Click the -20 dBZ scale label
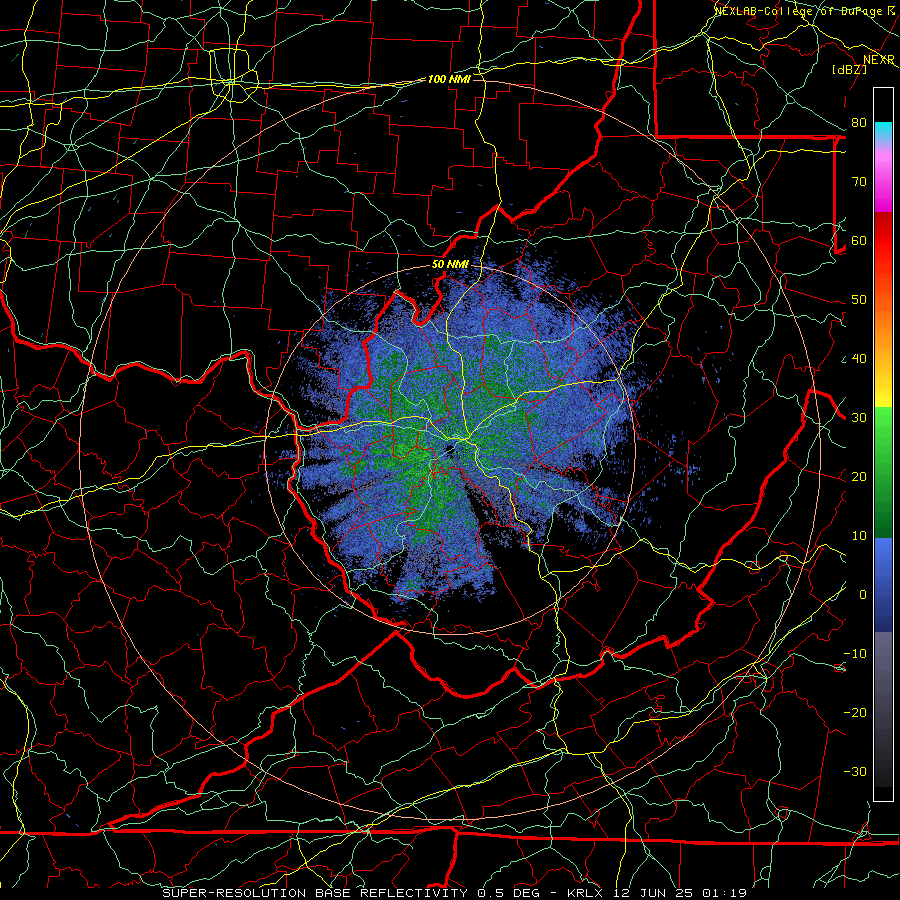Image resolution: width=900 pixels, height=900 pixels. pos(855,712)
